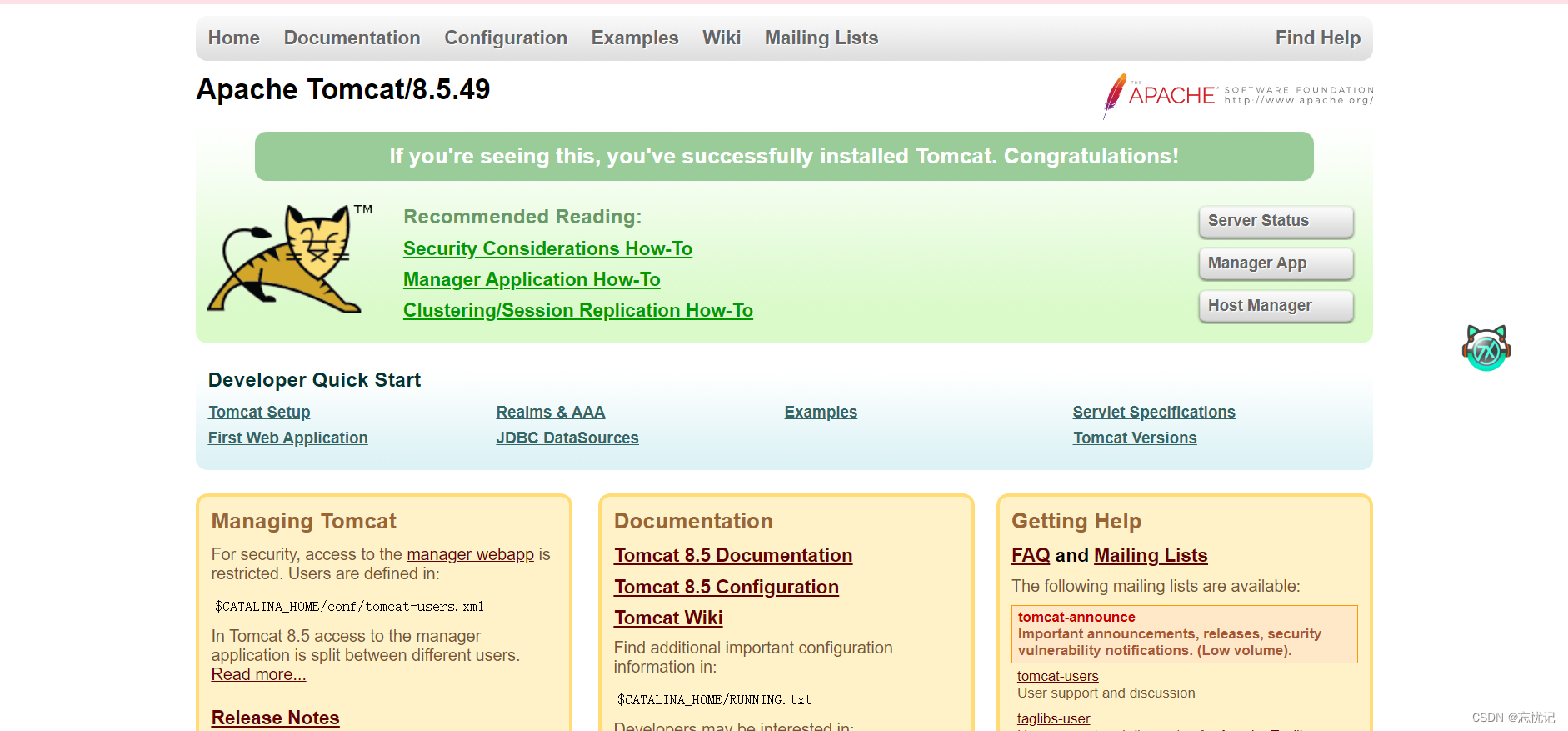The width and height of the screenshot is (1568, 731).
Task: Open the First Web Application link
Action: [x=288, y=438]
